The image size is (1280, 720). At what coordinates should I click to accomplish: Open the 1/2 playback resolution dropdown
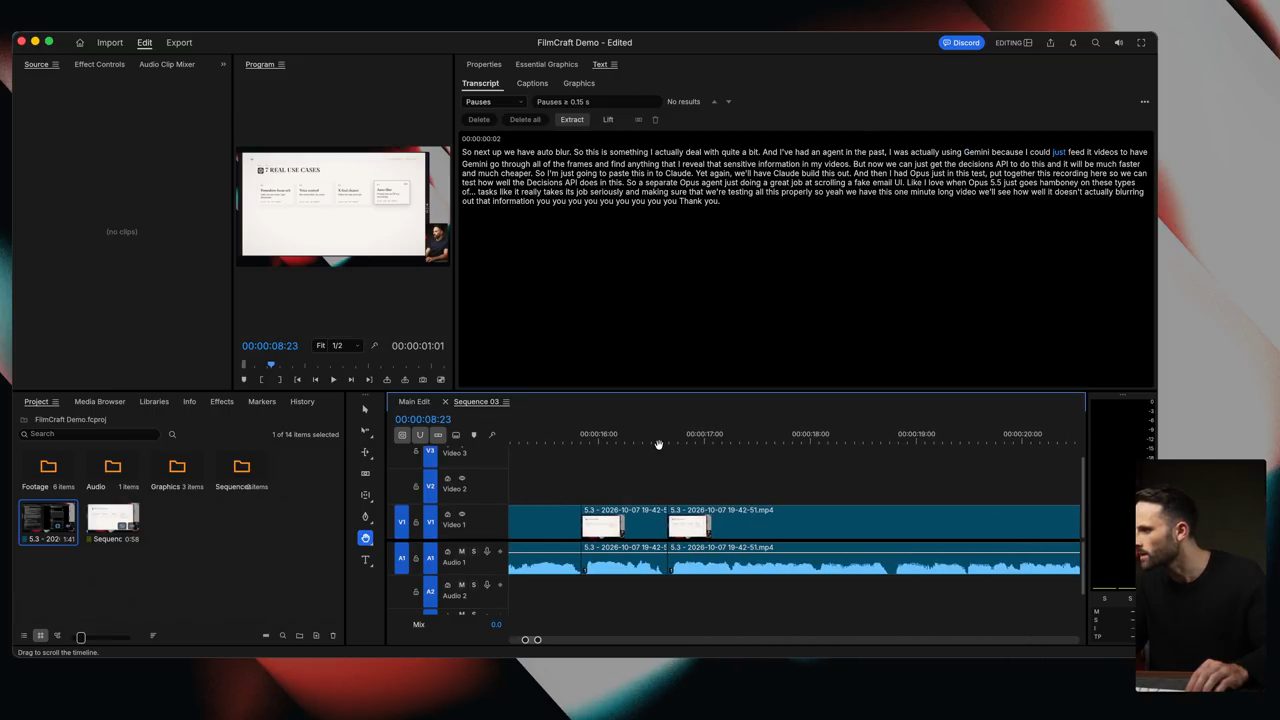tap(346, 346)
